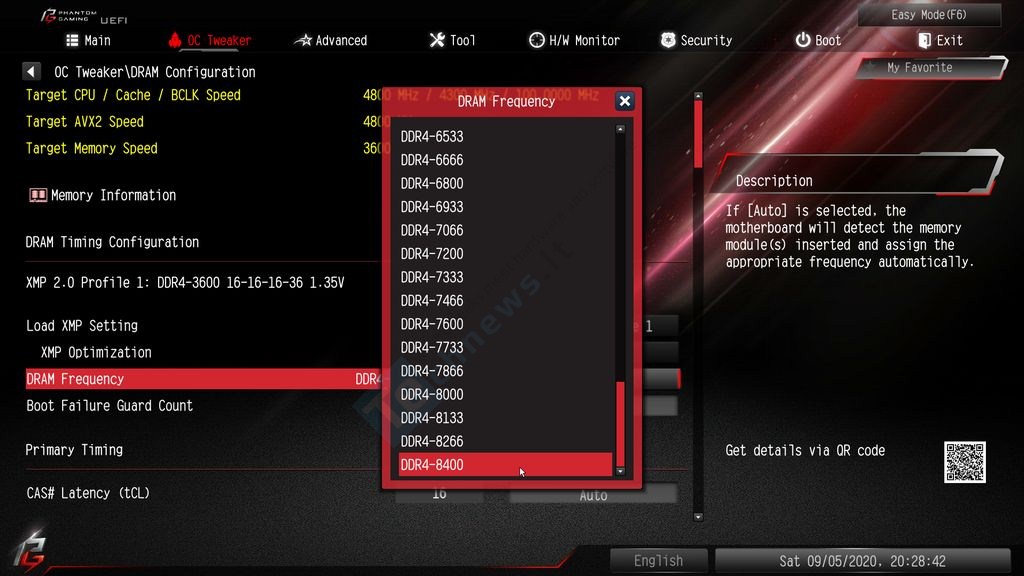This screenshot has height=576, width=1024.
Task: Click Target CPU / Cache / BCLK Speed
Action: pyautogui.click(x=133, y=95)
